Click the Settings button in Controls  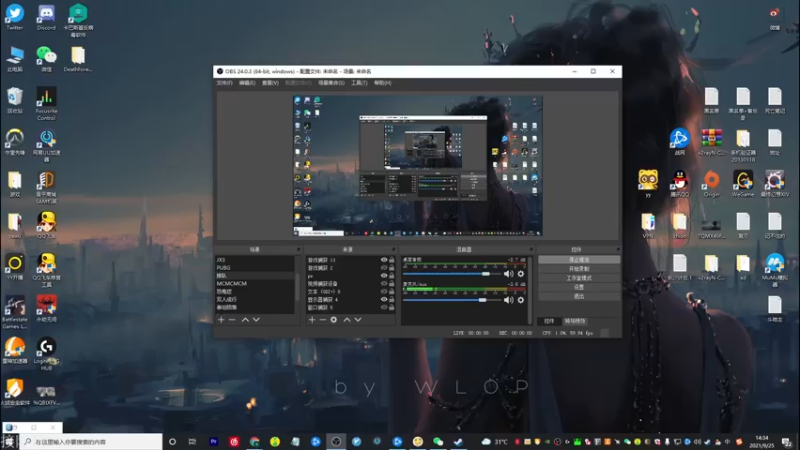pyautogui.click(x=579, y=287)
